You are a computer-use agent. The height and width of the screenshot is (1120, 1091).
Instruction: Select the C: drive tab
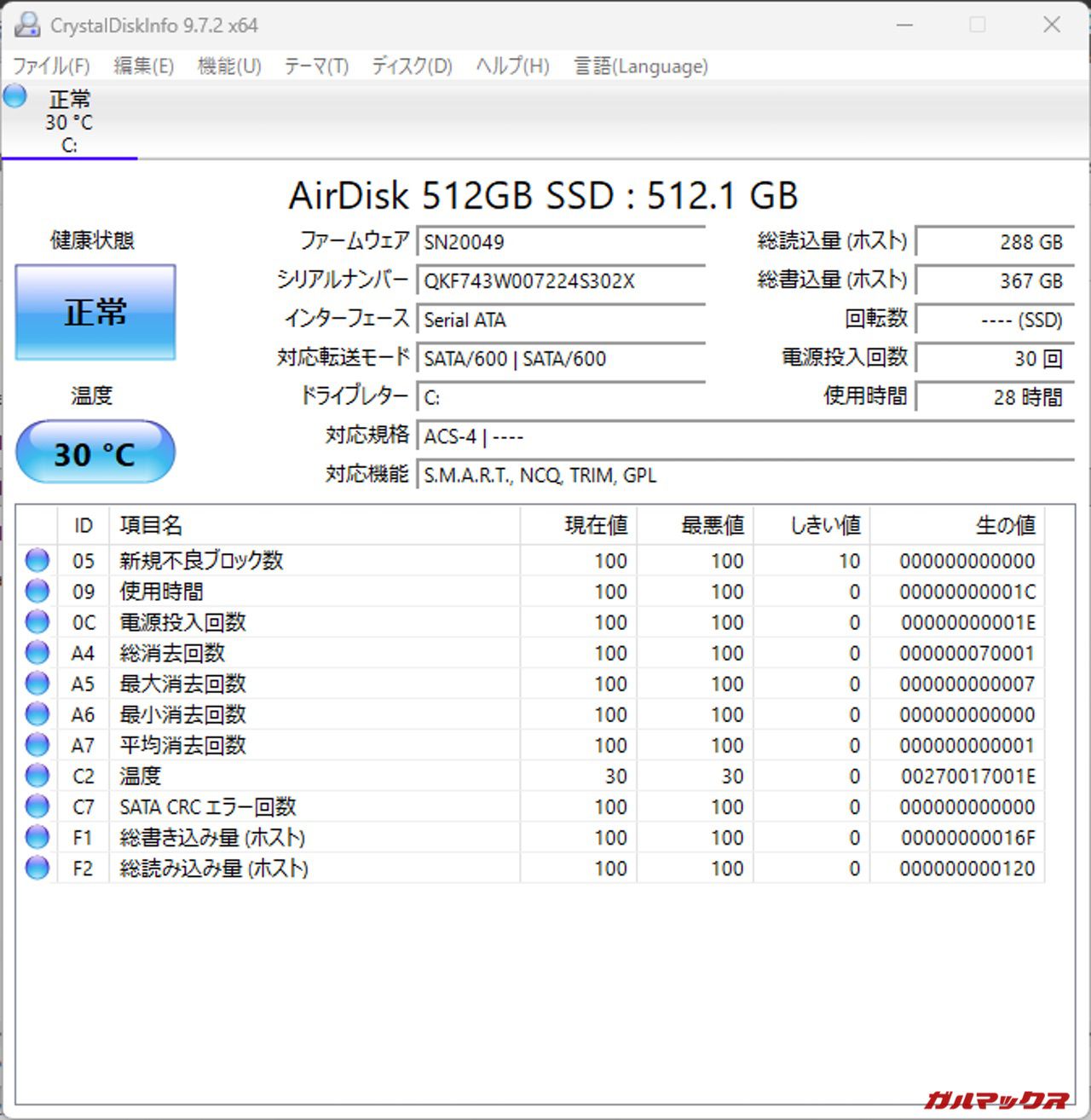click(x=69, y=122)
